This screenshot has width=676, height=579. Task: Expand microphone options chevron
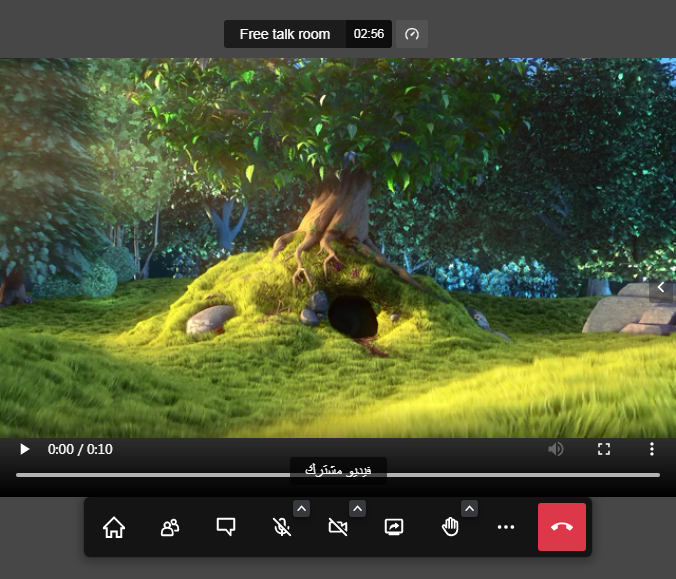coord(301,509)
